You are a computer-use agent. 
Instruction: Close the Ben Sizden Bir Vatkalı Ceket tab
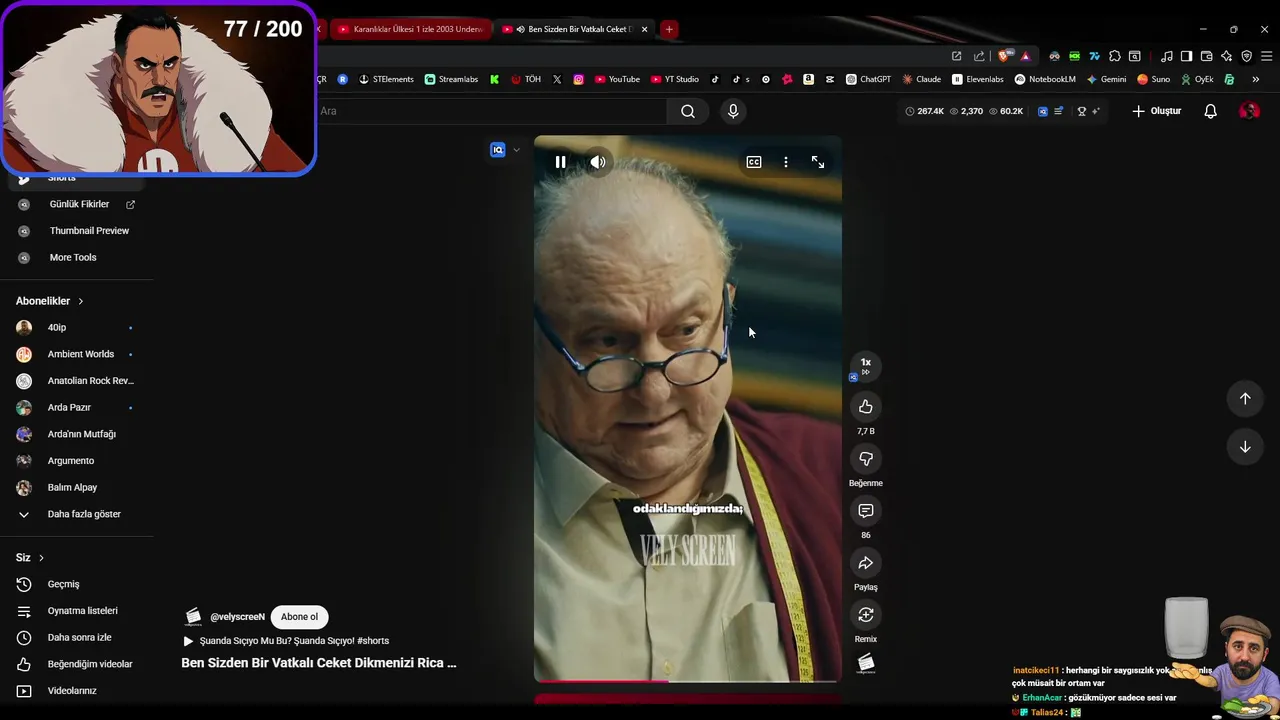pyautogui.click(x=644, y=29)
